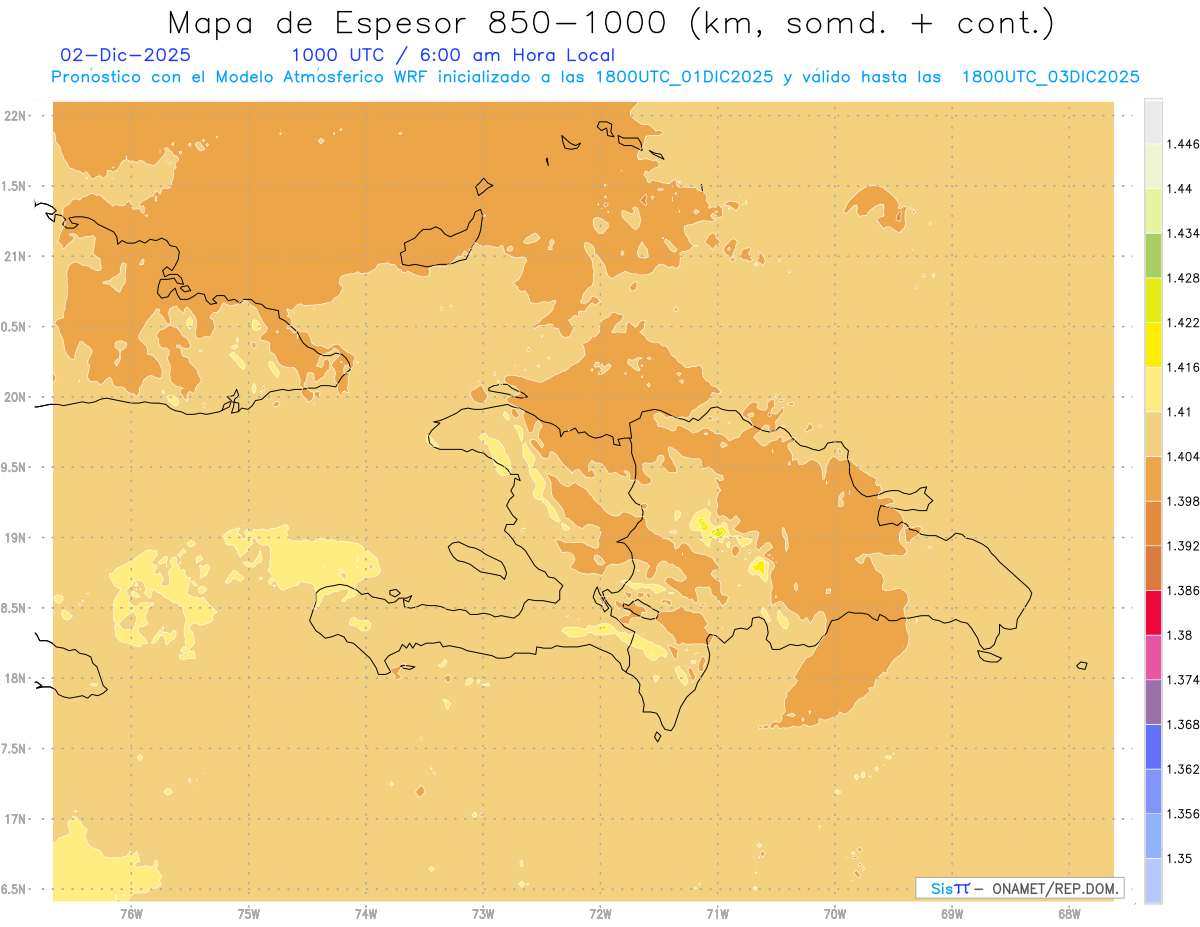Click the colorbar value "1.356"
Viewport: 1200px width, 927px height.
1183,814
